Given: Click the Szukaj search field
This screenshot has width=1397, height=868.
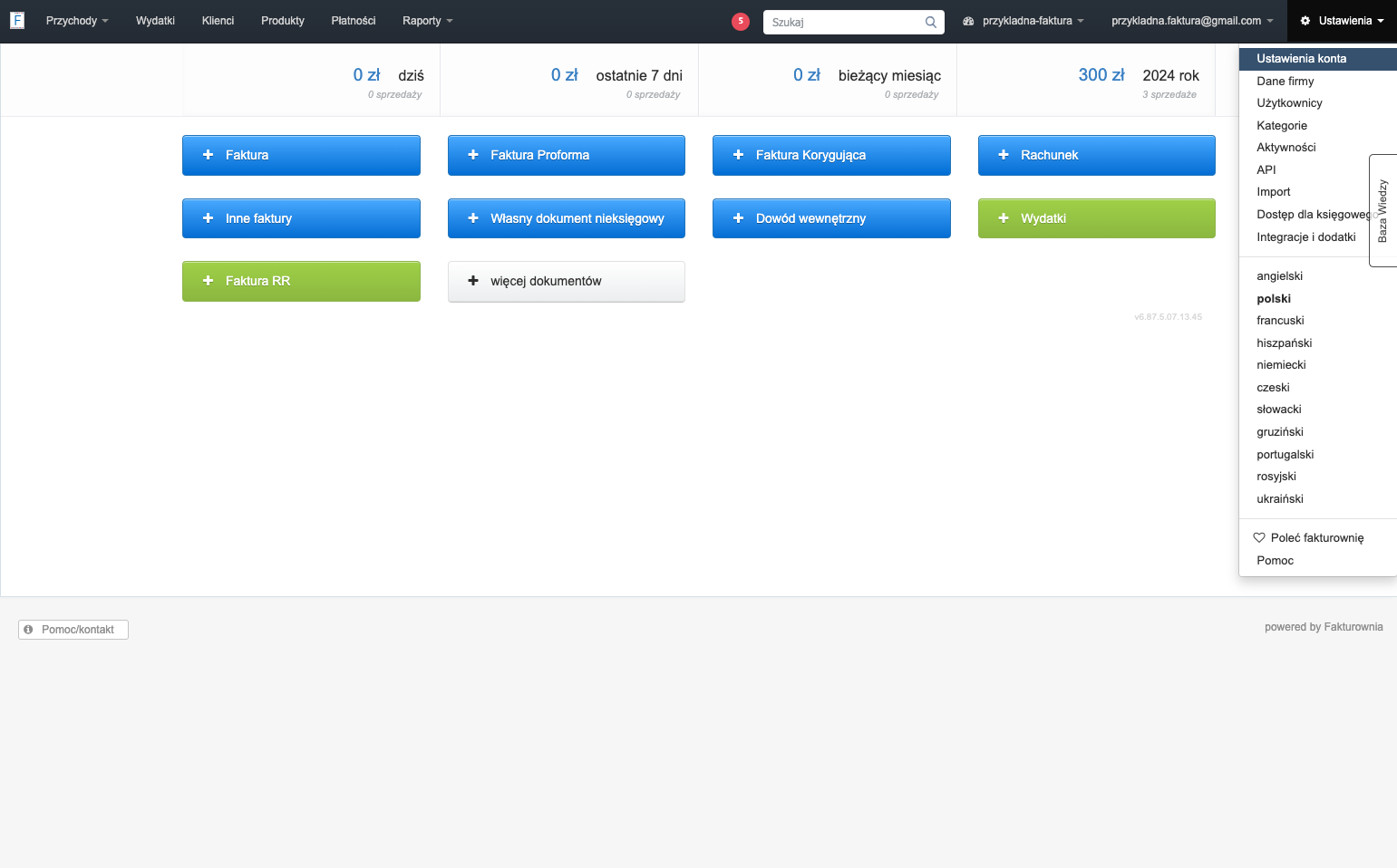Looking at the screenshot, I should 854,22.
